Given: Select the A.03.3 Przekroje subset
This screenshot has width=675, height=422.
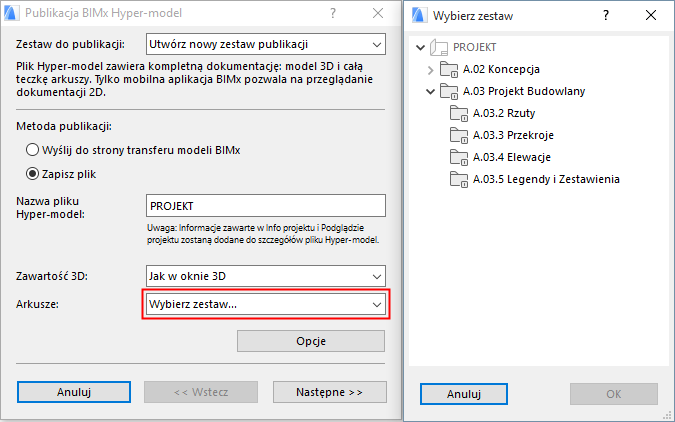Looking at the screenshot, I should coord(513,135).
